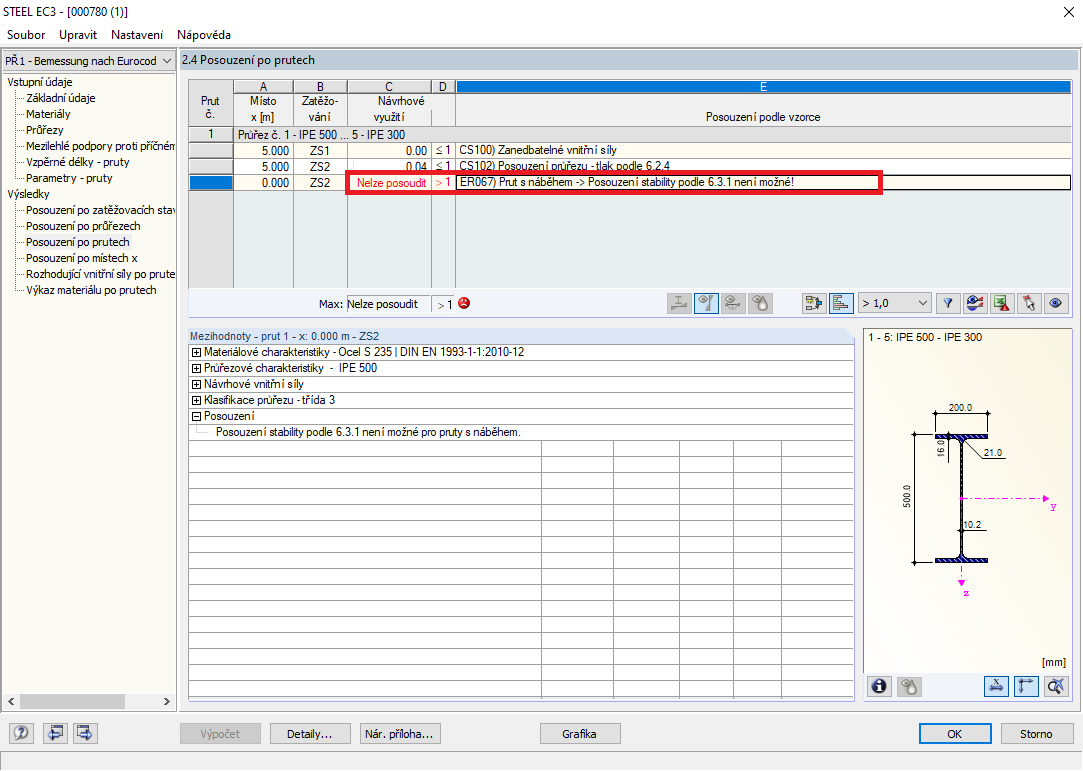
Task: Click the 'Průřez č. 1 - IPE 500 ... 5 - IPE 300' row
Action: click(652, 135)
